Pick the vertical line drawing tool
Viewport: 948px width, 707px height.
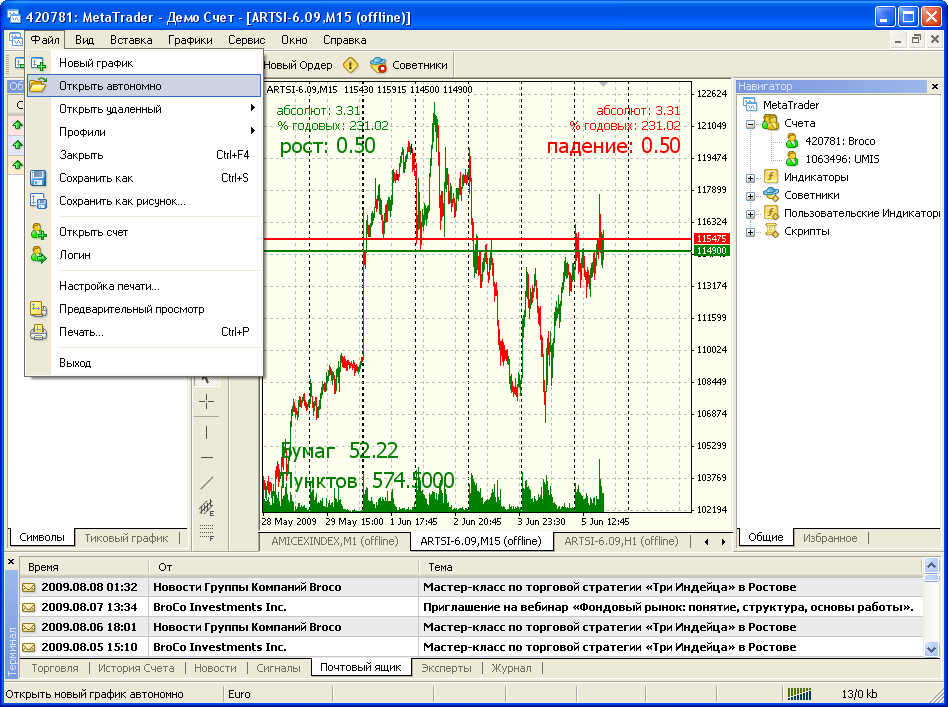207,432
